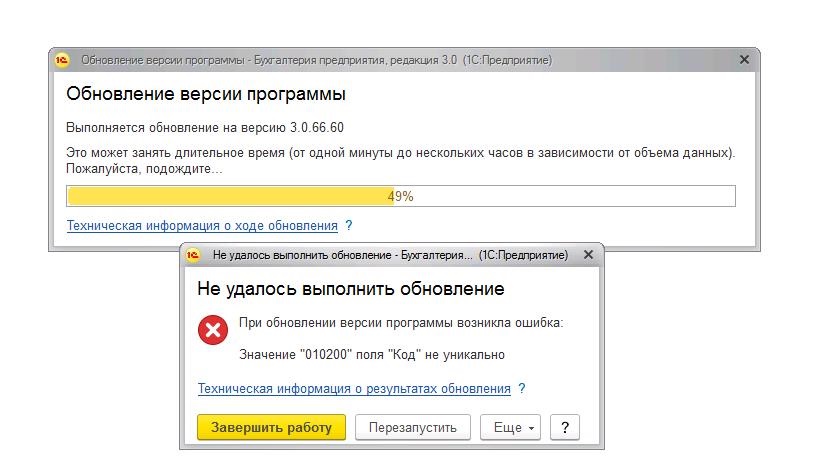Click the yellow progress bar at 49%
The height and width of the screenshot is (470, 820).
click(x=400, y=196)
